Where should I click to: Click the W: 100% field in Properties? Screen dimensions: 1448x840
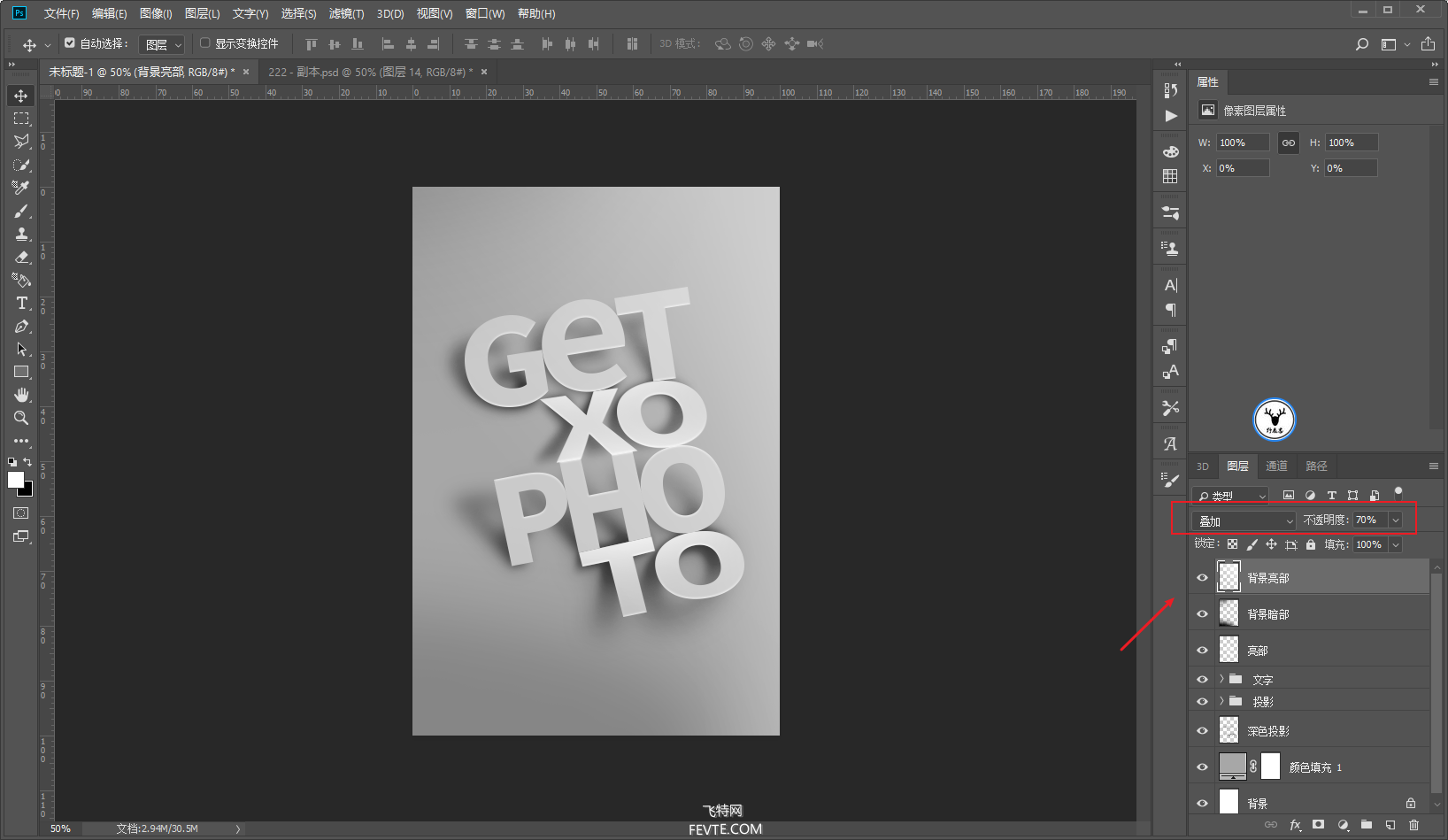tap(1243, 143)
